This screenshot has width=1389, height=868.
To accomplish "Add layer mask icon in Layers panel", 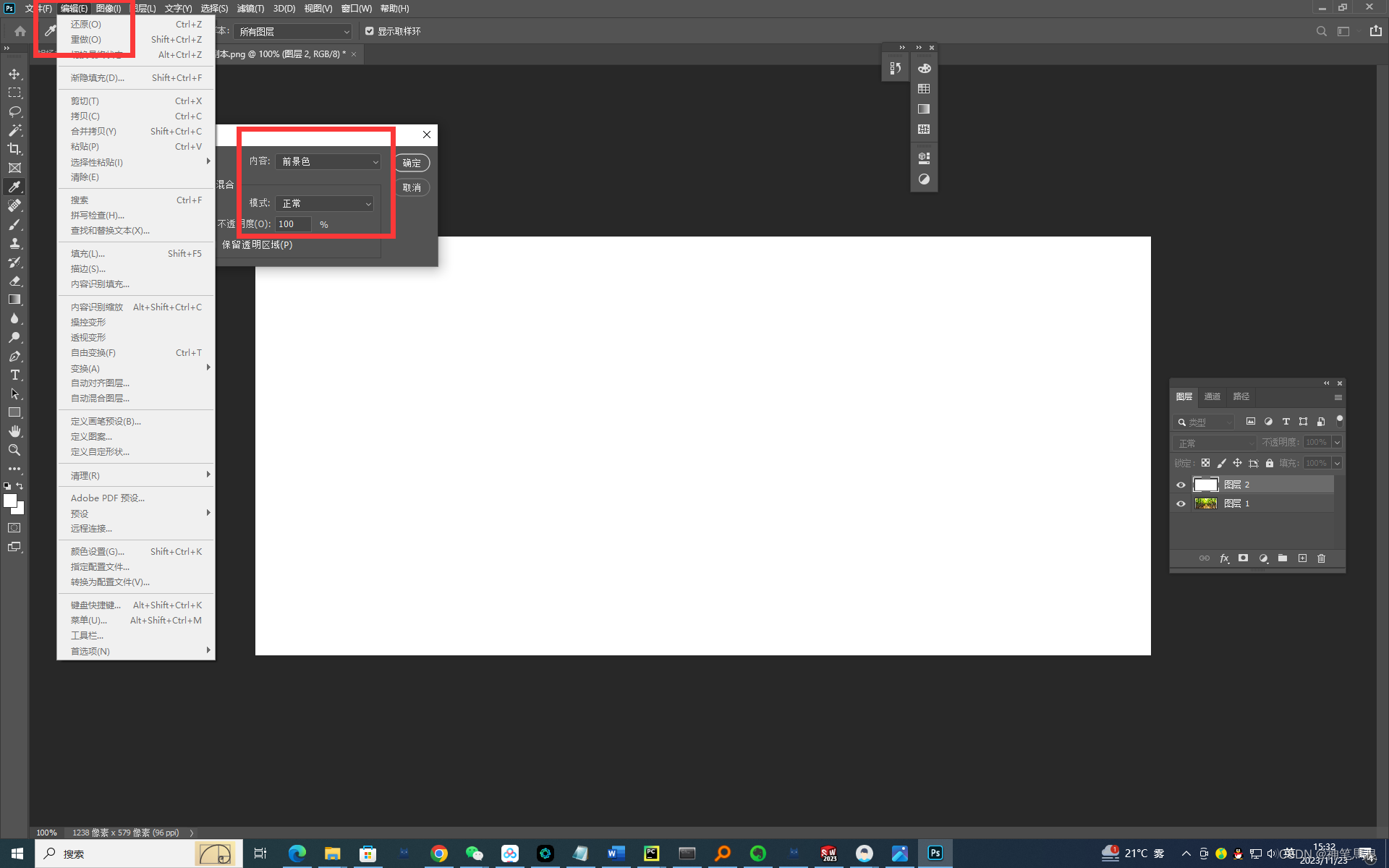I will coord(1243,558).
